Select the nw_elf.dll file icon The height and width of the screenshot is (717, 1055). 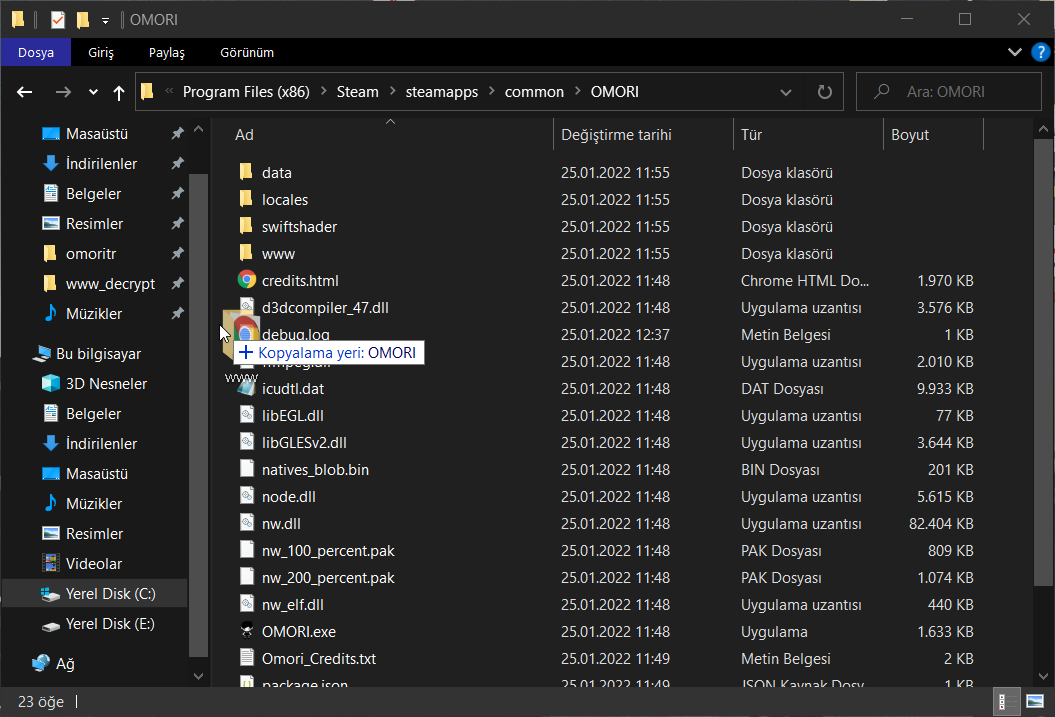(247, 604)
